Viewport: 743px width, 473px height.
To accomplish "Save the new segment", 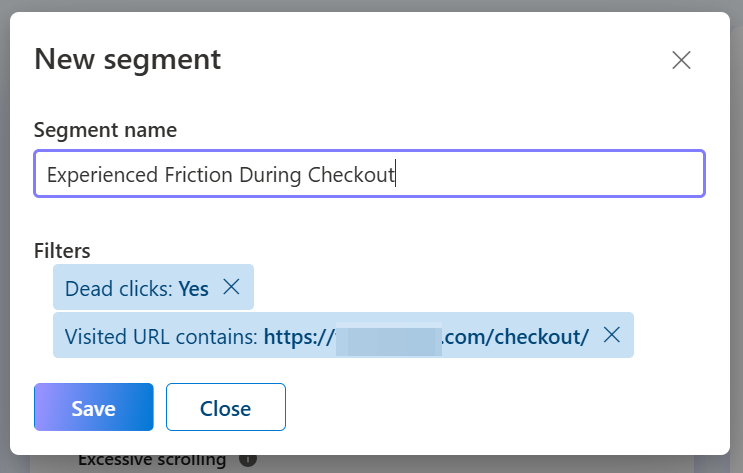I will (x=94, y=407).
